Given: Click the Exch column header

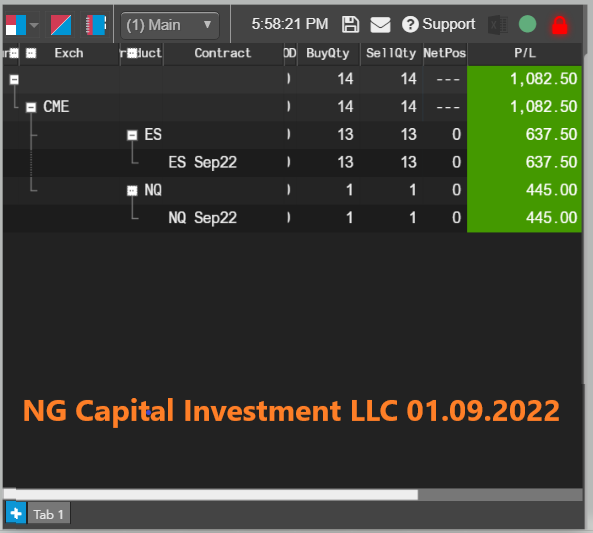Looking at the screenshot, I should [69, 53].
